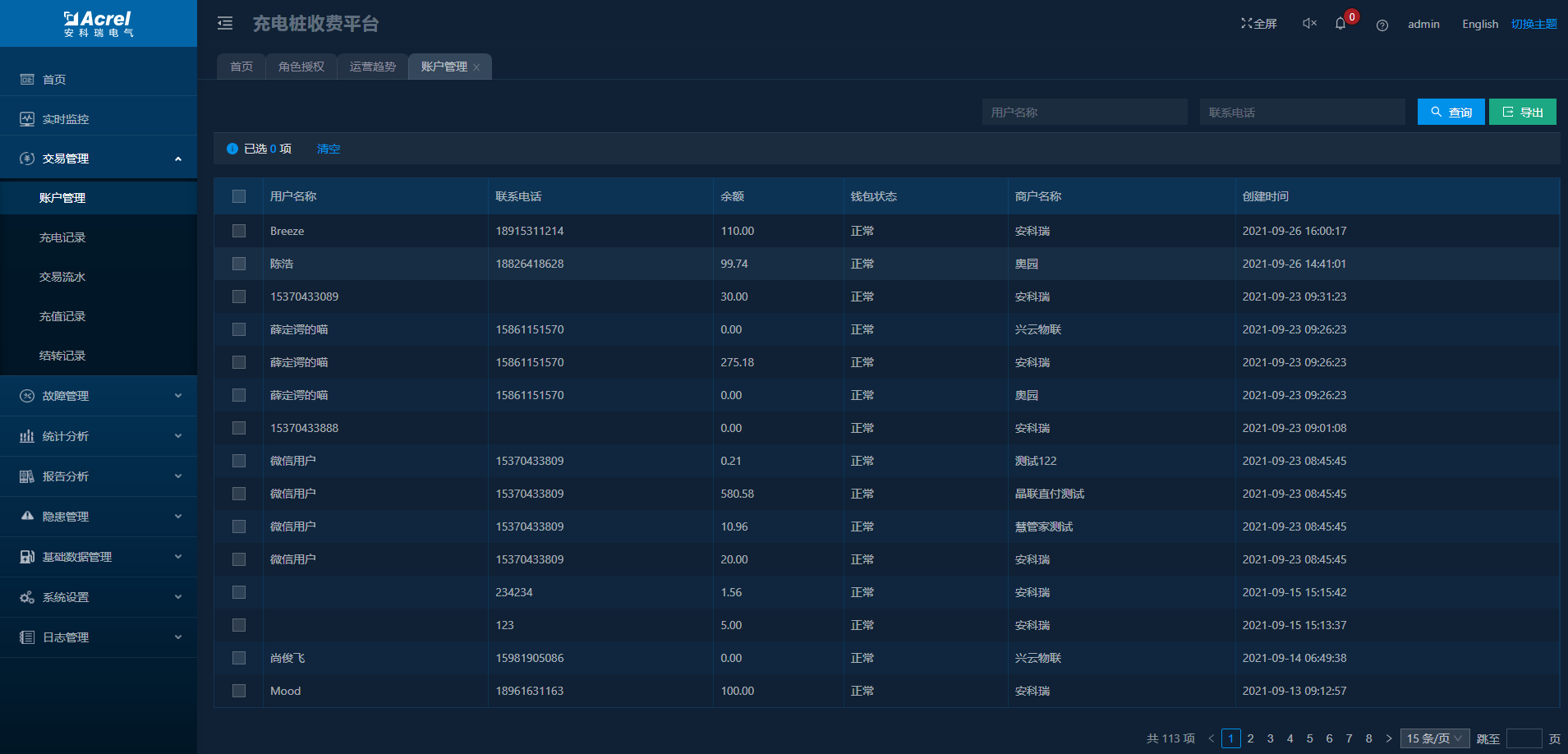Click the fullscreen icon in the header

click(1247, 24)
